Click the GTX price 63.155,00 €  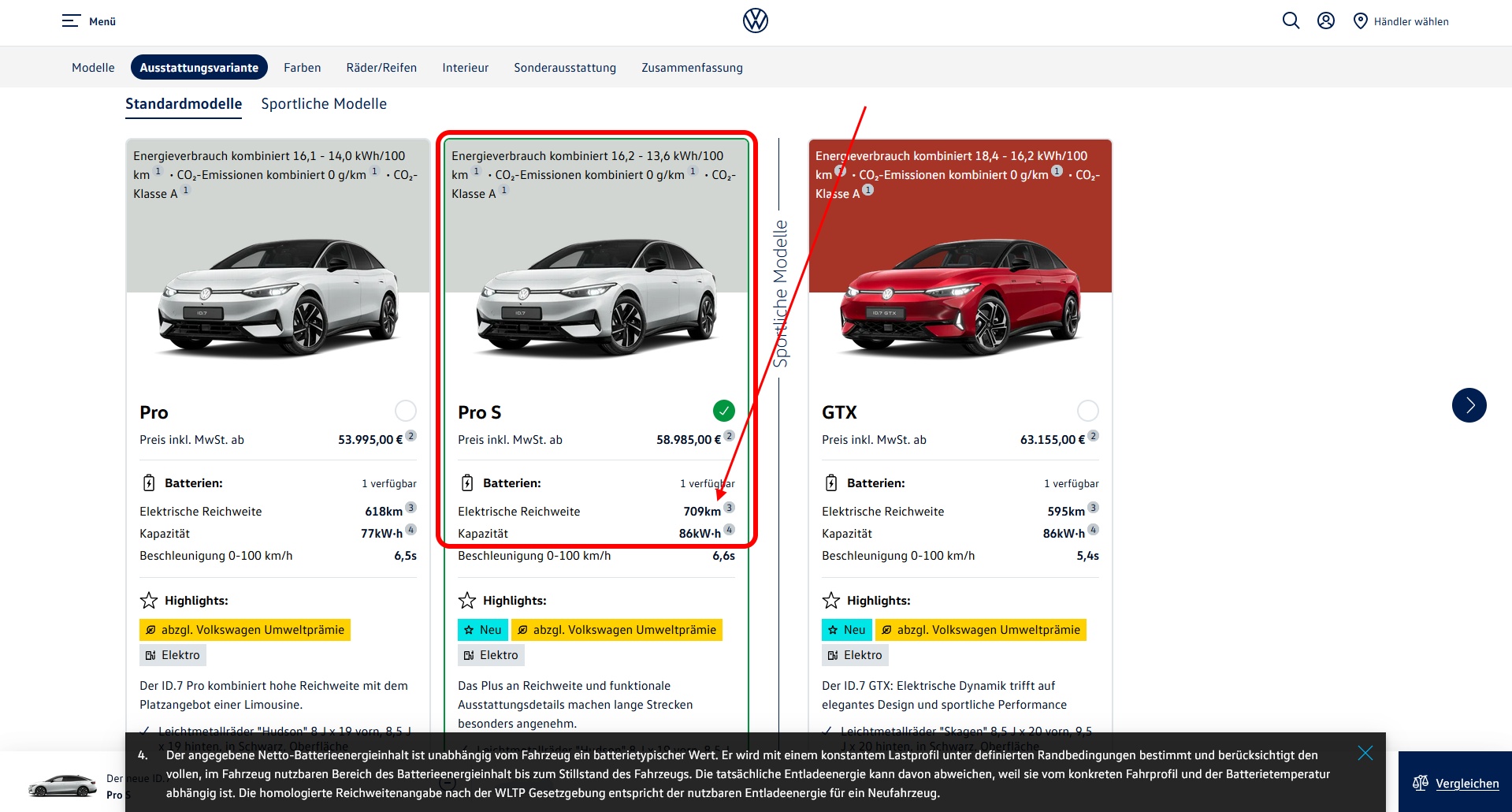(x=1053, y=440)
